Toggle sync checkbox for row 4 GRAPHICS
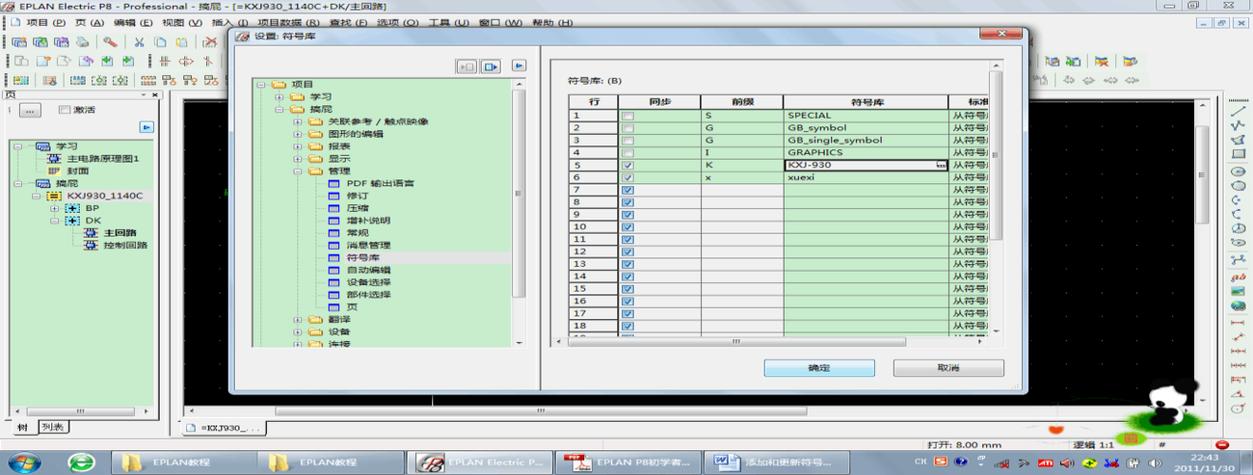1253x475 pixels. (x=628, y=152)
